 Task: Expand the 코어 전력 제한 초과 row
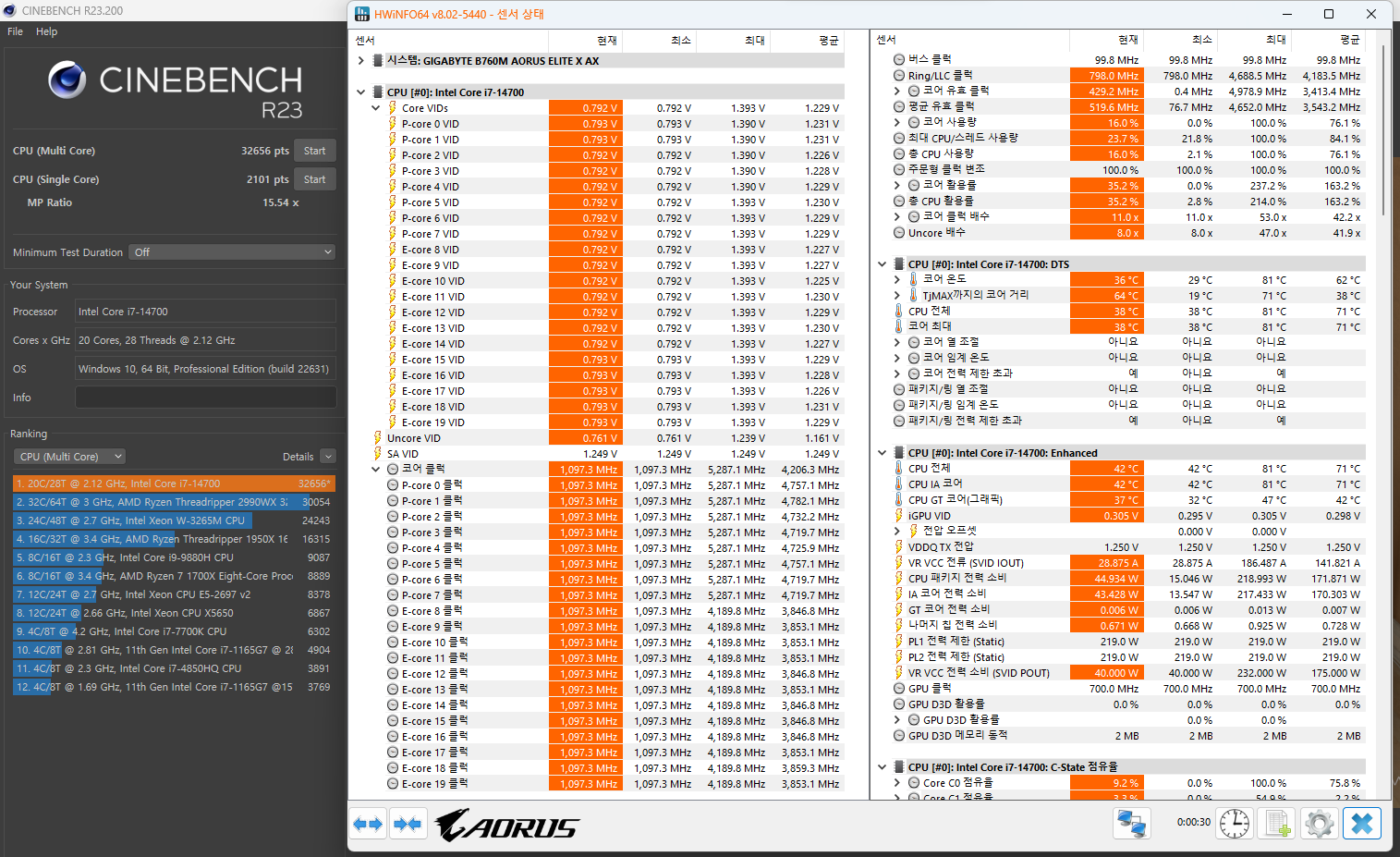(897, 373)
